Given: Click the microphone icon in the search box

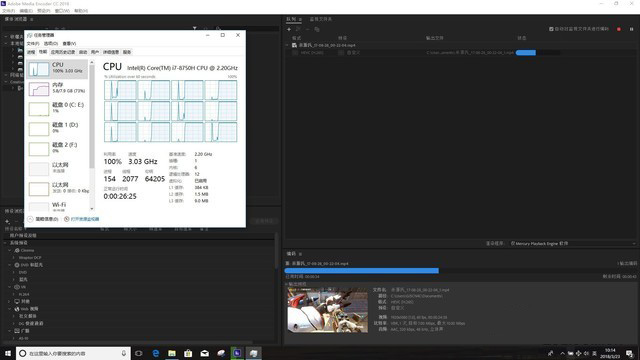Looking at the screenshot, I should tap(123, 353).
